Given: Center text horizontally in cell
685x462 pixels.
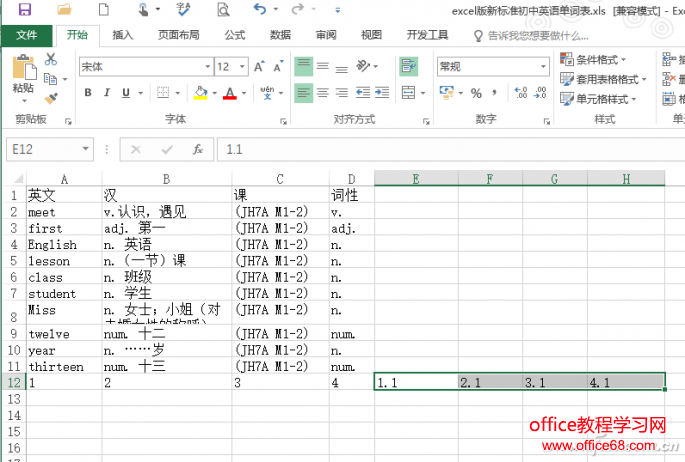Looking at the screenshot, I should click(323, 93).
